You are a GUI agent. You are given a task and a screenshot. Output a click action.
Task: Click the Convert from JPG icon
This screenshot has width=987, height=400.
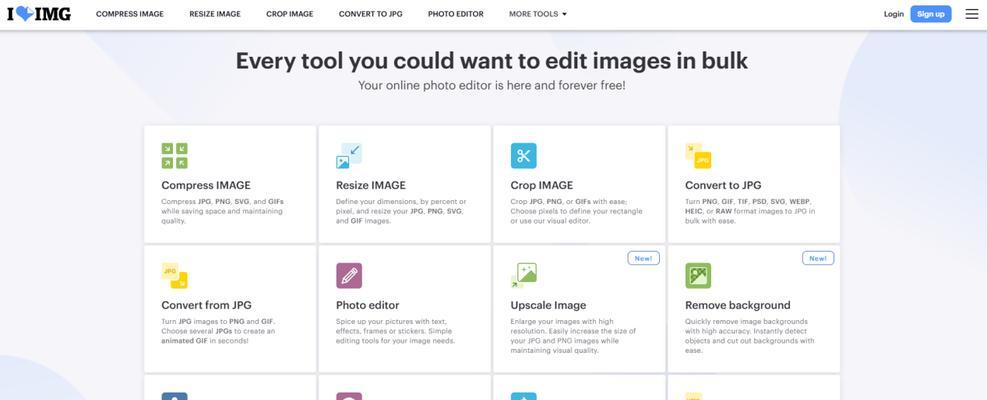click(x=174, y=275)
